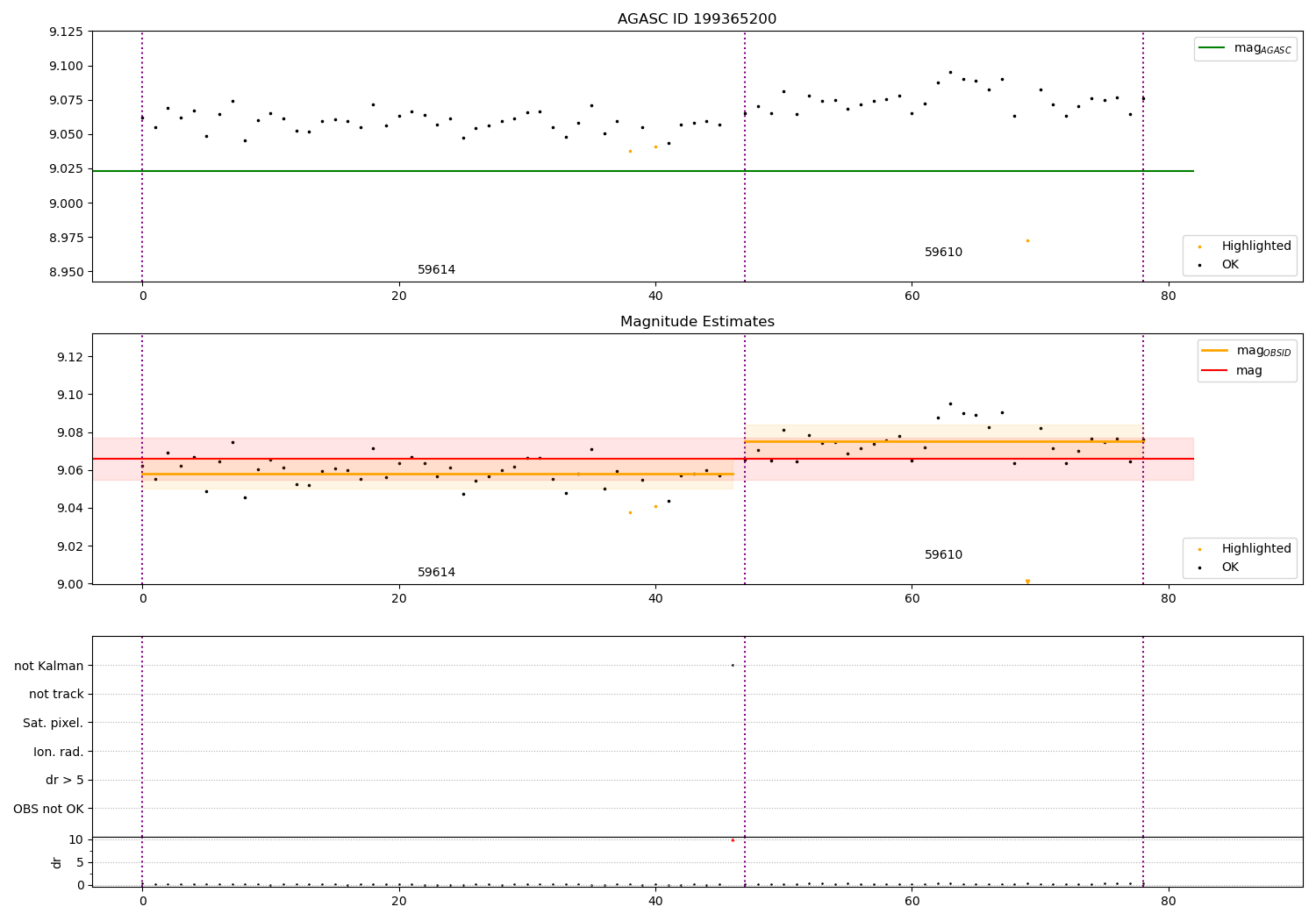Viewport: 1316px width, 921px height.
Task: Click the "59614" label in the top plot
Action: coord(436,270)
